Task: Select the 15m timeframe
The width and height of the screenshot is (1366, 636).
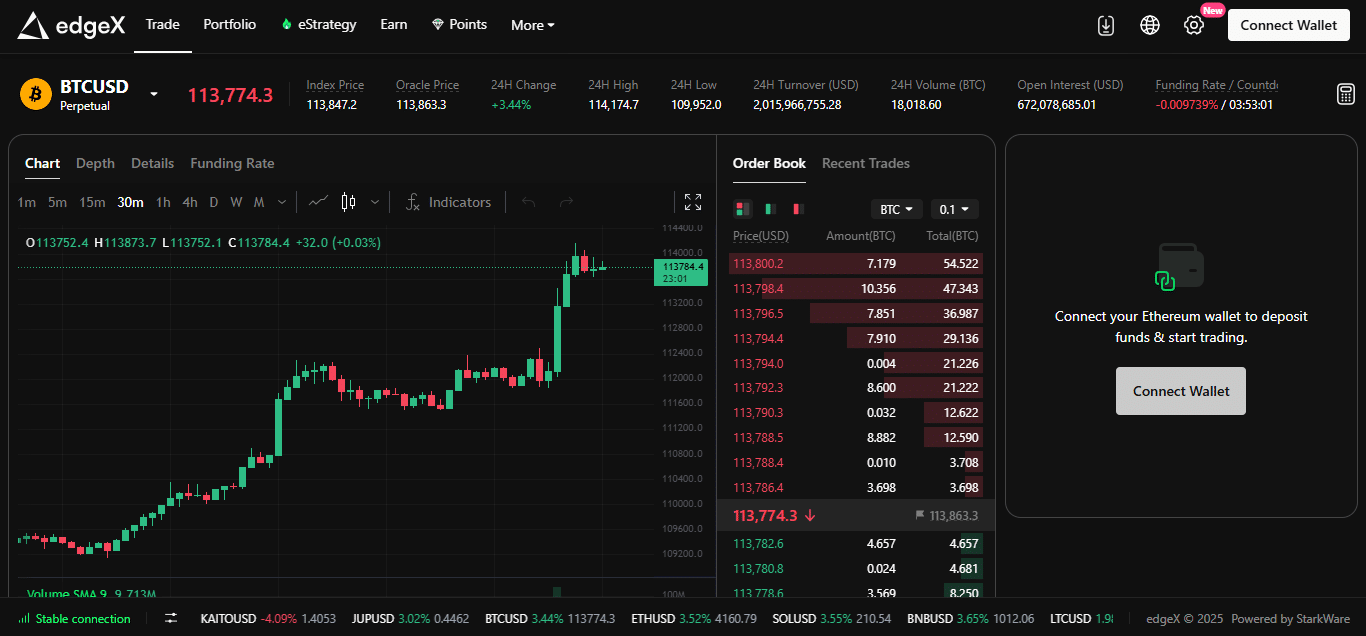Action: pyautogui.click(x=92, y=202)
